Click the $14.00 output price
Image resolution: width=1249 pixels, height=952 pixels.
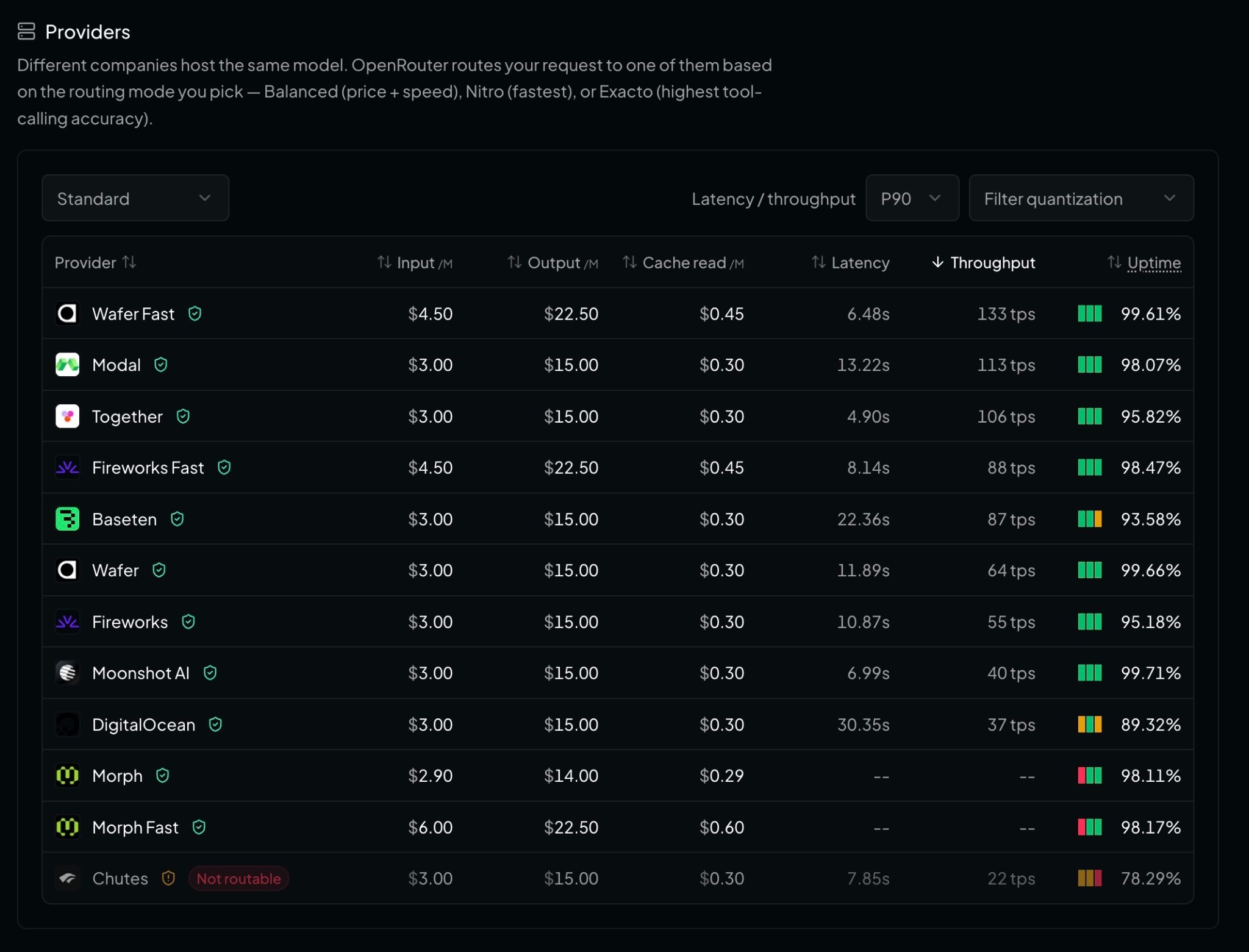tap(571, 776)
